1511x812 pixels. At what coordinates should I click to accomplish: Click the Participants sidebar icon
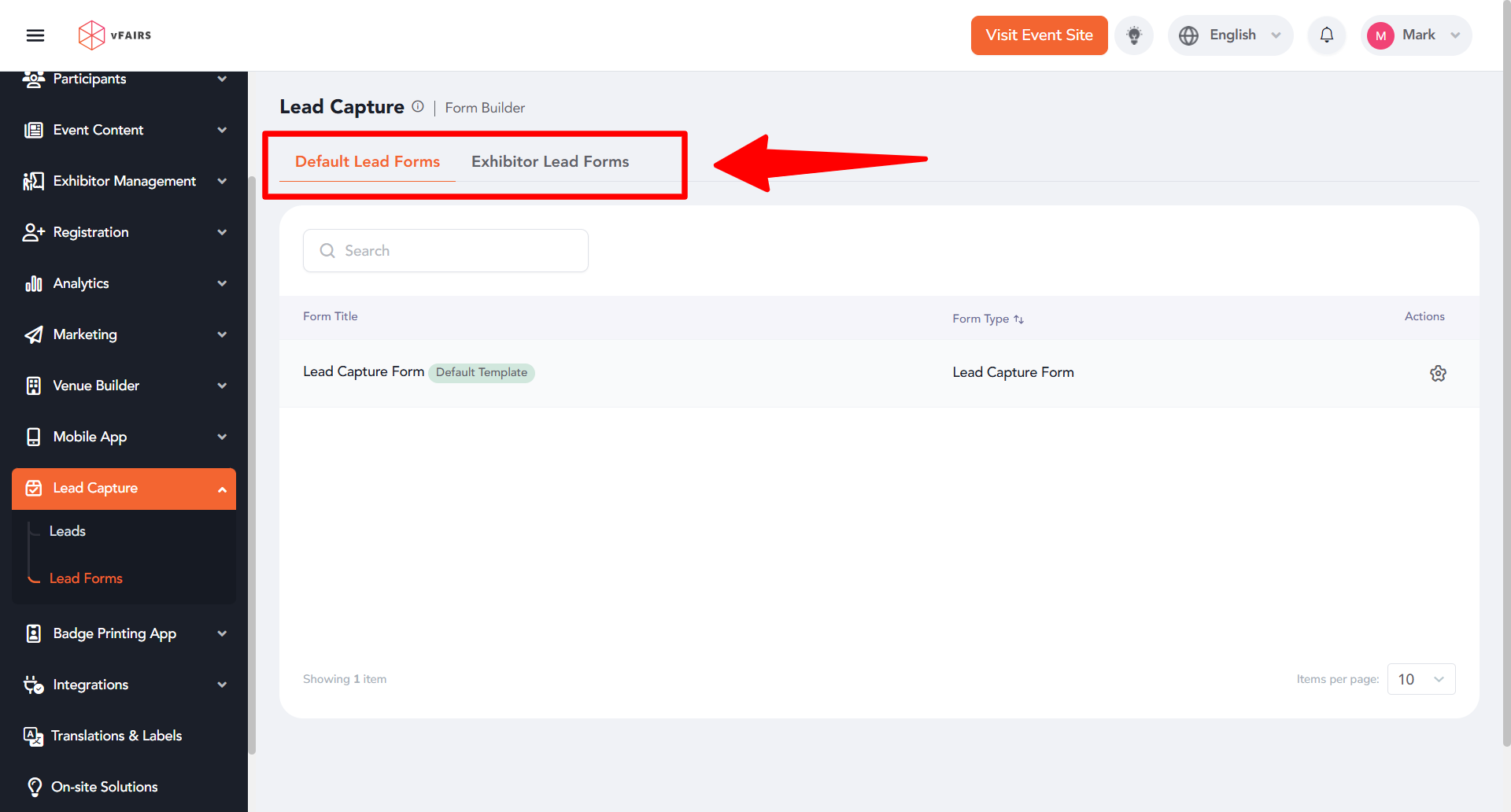[x=33, y=79]
